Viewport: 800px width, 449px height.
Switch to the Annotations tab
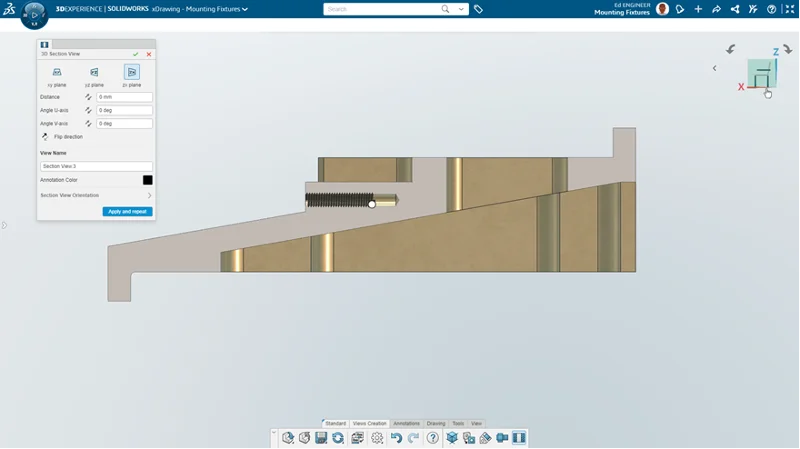(x=406, y=424)
